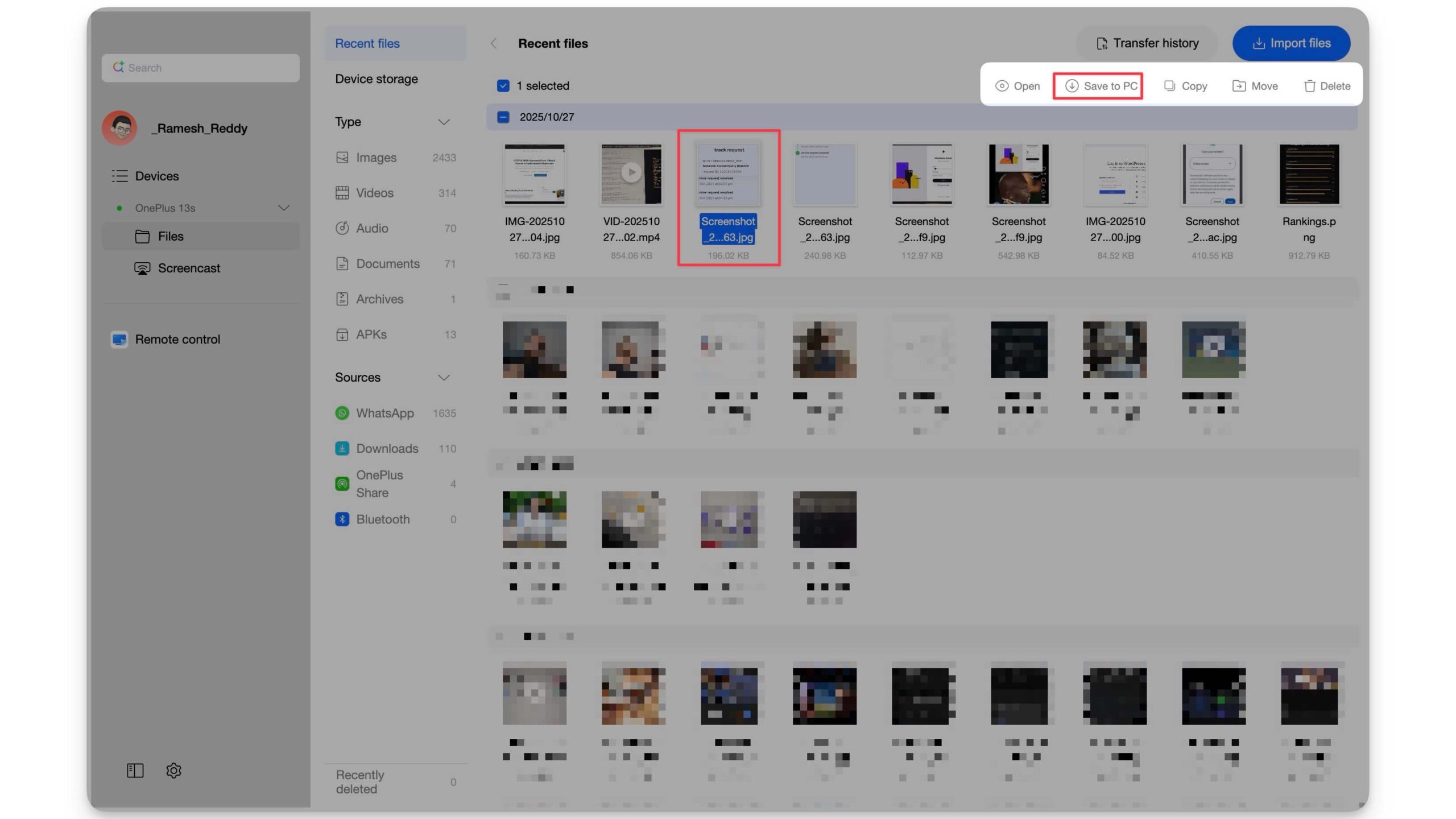Click the Import files button
Screen dimensions: 1456x819
(x=1291, y=43)
